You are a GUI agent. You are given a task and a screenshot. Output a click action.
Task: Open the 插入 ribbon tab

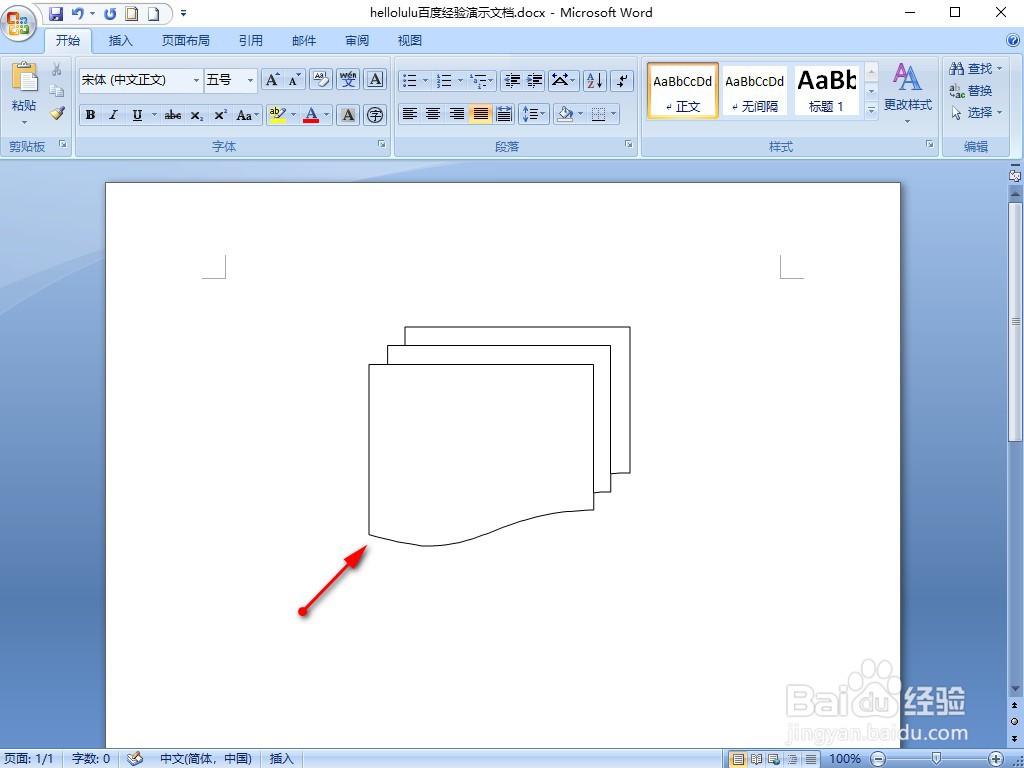[120, 40]
